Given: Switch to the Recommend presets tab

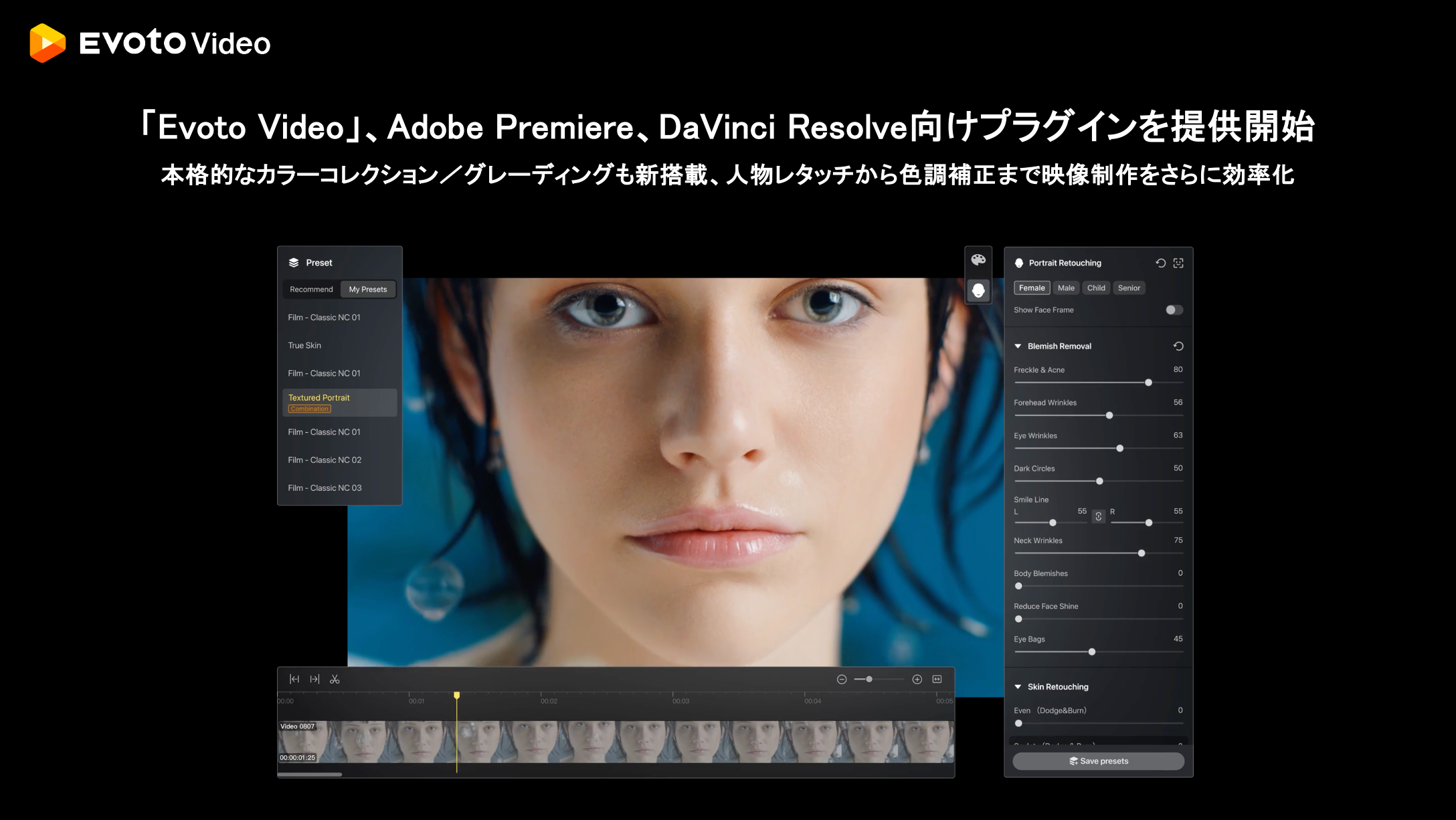Looking at the screenshot, I should point(311,289).
